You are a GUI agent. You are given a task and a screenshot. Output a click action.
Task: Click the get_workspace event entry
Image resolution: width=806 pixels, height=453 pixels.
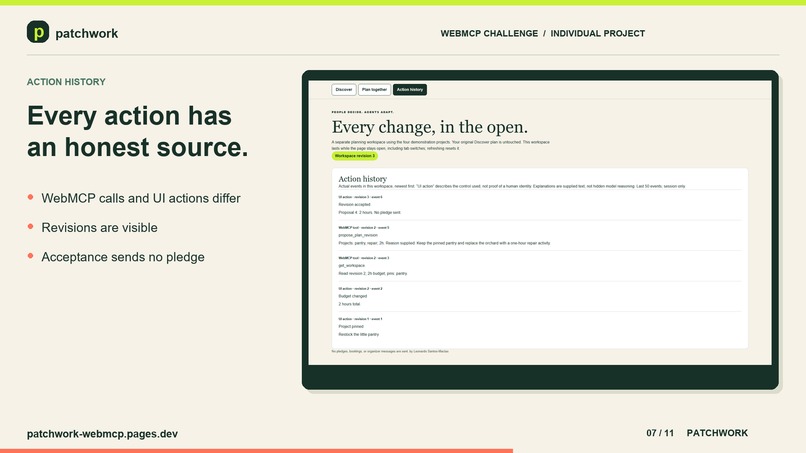click(352, 266)
